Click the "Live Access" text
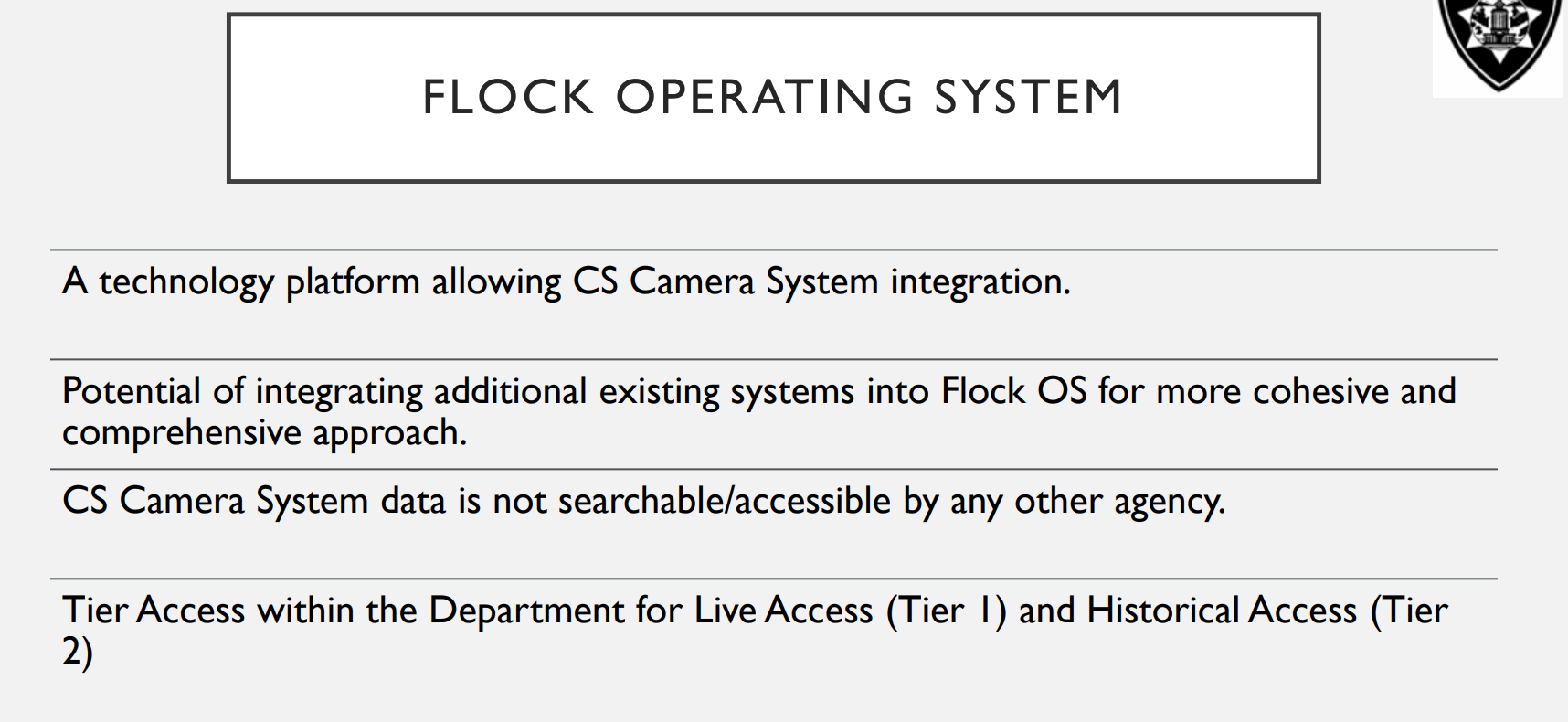Screen dimensions: 1568x722 click(783, 611)
